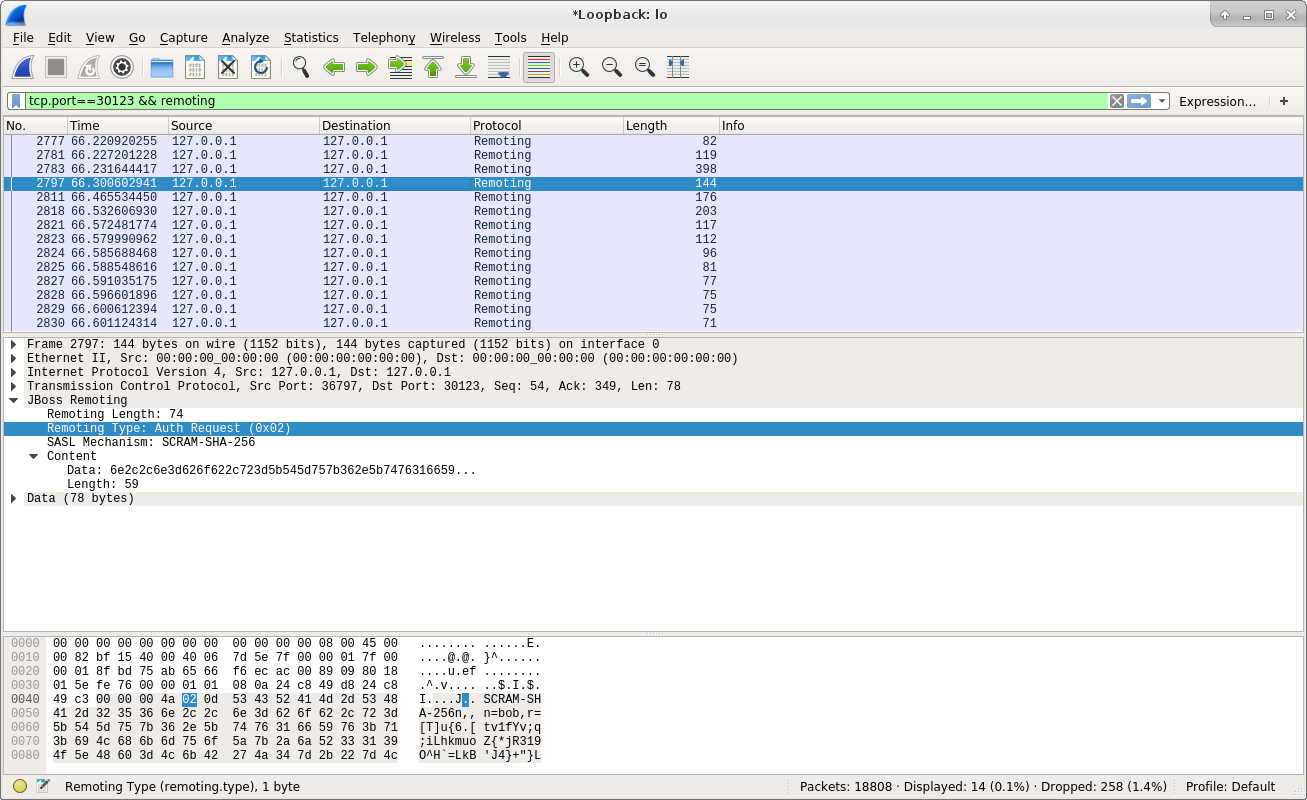This screenshot has height=800, width=1307.
Task: Go forward in packet history
Action: coord(367,67)
